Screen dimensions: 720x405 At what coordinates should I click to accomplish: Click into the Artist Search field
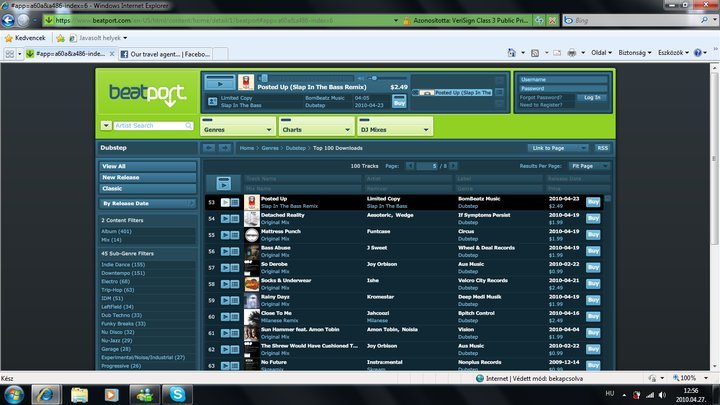click(149, 125)
